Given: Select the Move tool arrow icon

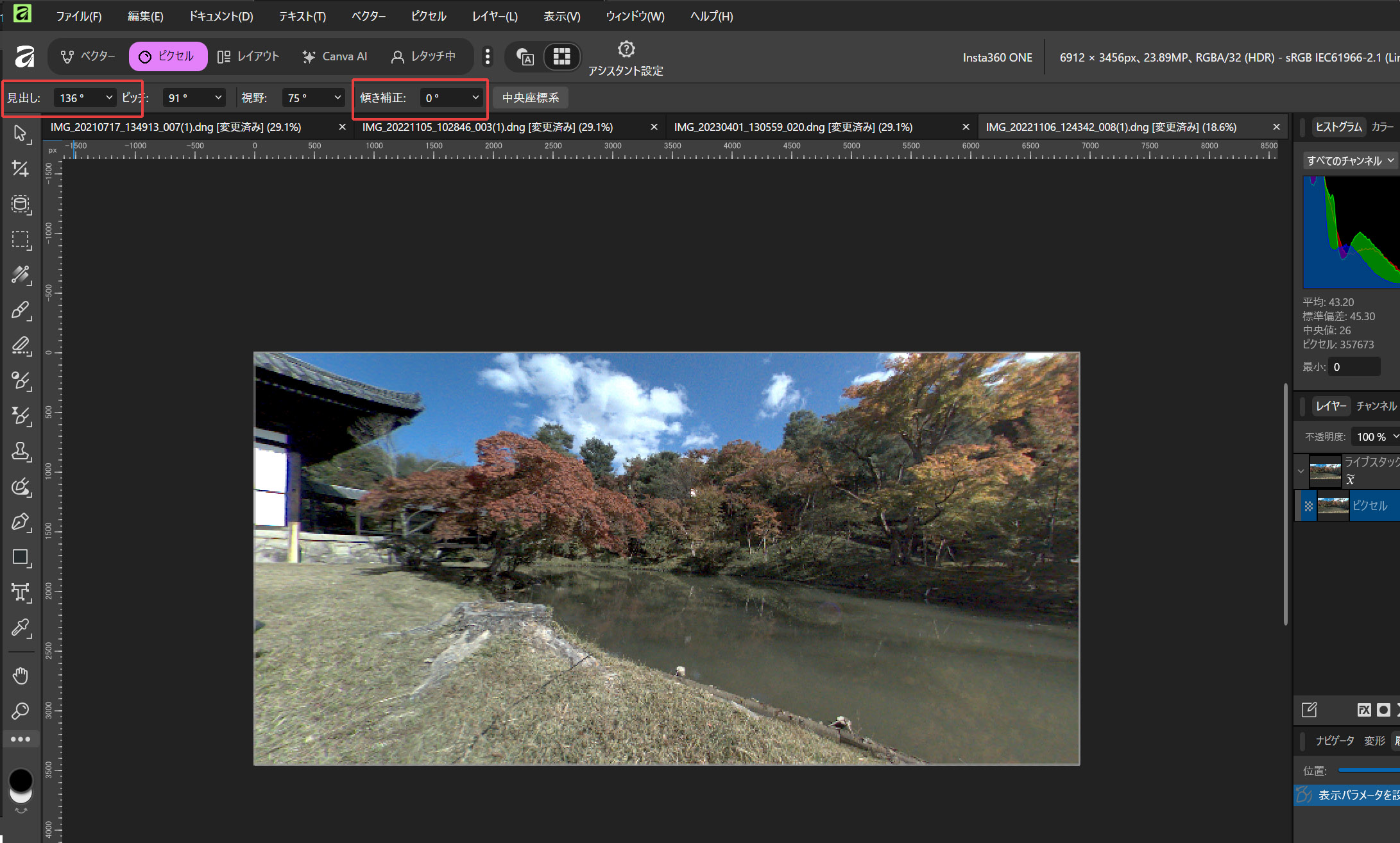Looking at the screenshot, I should tap(21, 133).
